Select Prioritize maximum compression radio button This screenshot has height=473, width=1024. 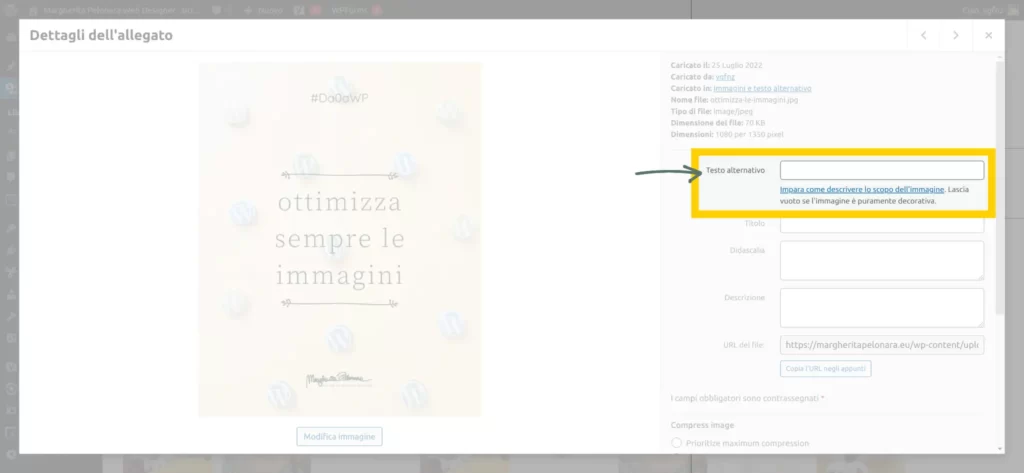[x=677, y=443]
